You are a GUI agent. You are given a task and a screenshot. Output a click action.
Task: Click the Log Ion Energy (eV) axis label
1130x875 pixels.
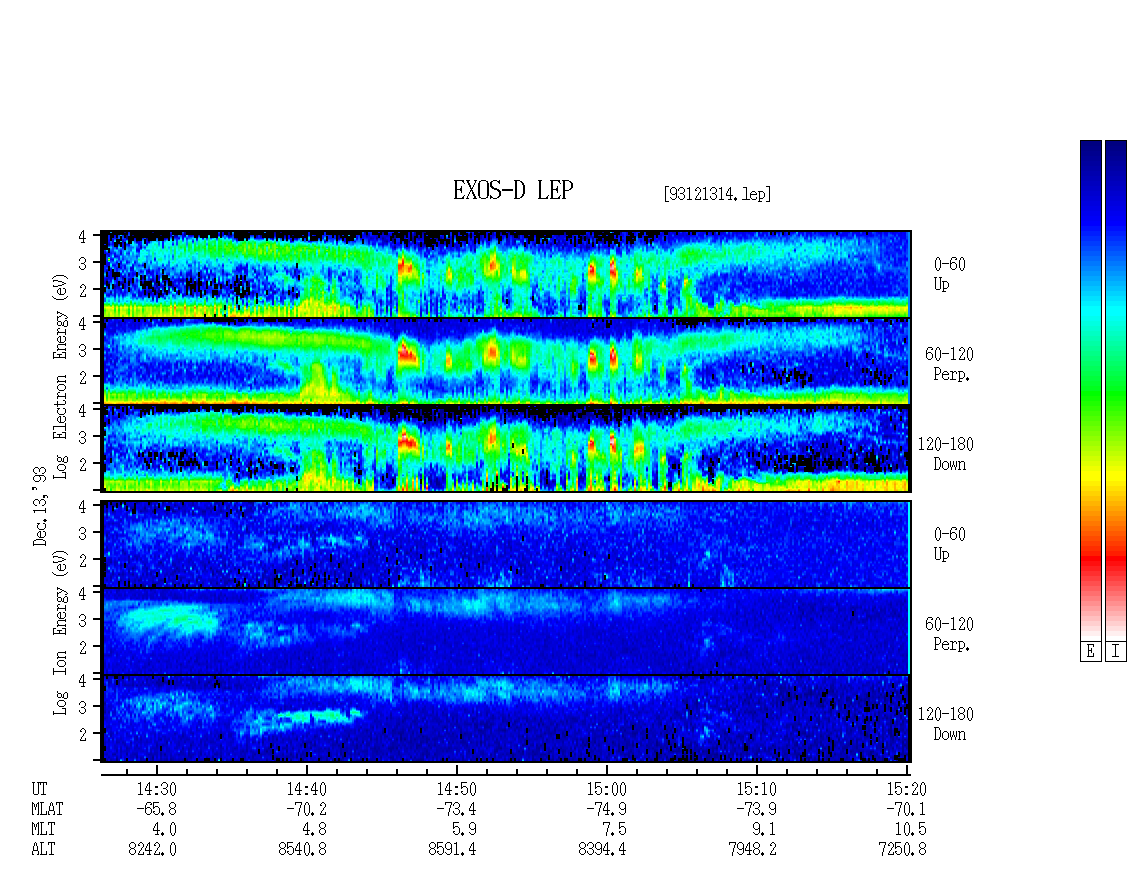click(x=61, y=632)
